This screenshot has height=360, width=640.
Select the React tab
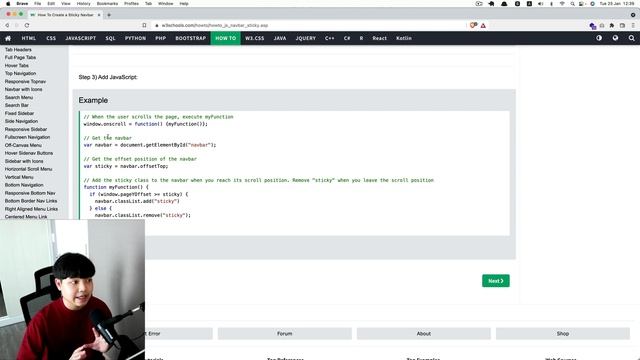click(379, 38)
